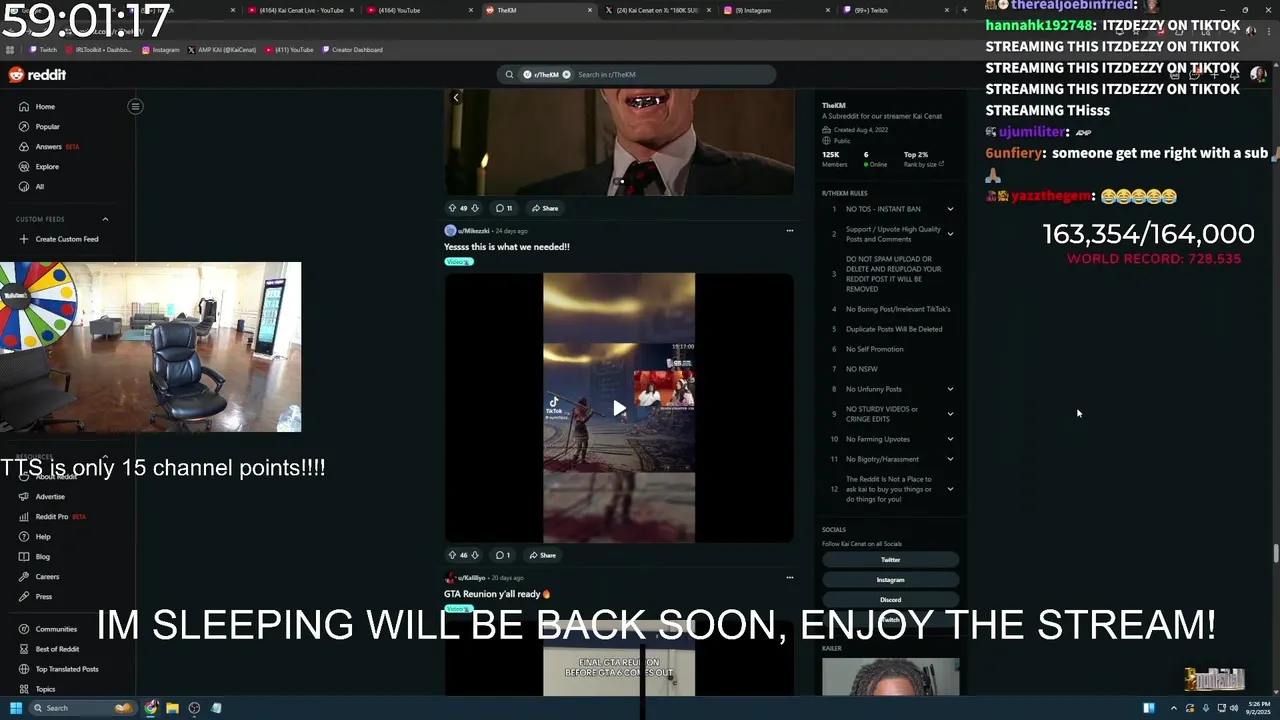Screen dimensions: 1280x720
Task: Open Twitch bookmark in bookmarks bar
Action: [x=43, y=50]
